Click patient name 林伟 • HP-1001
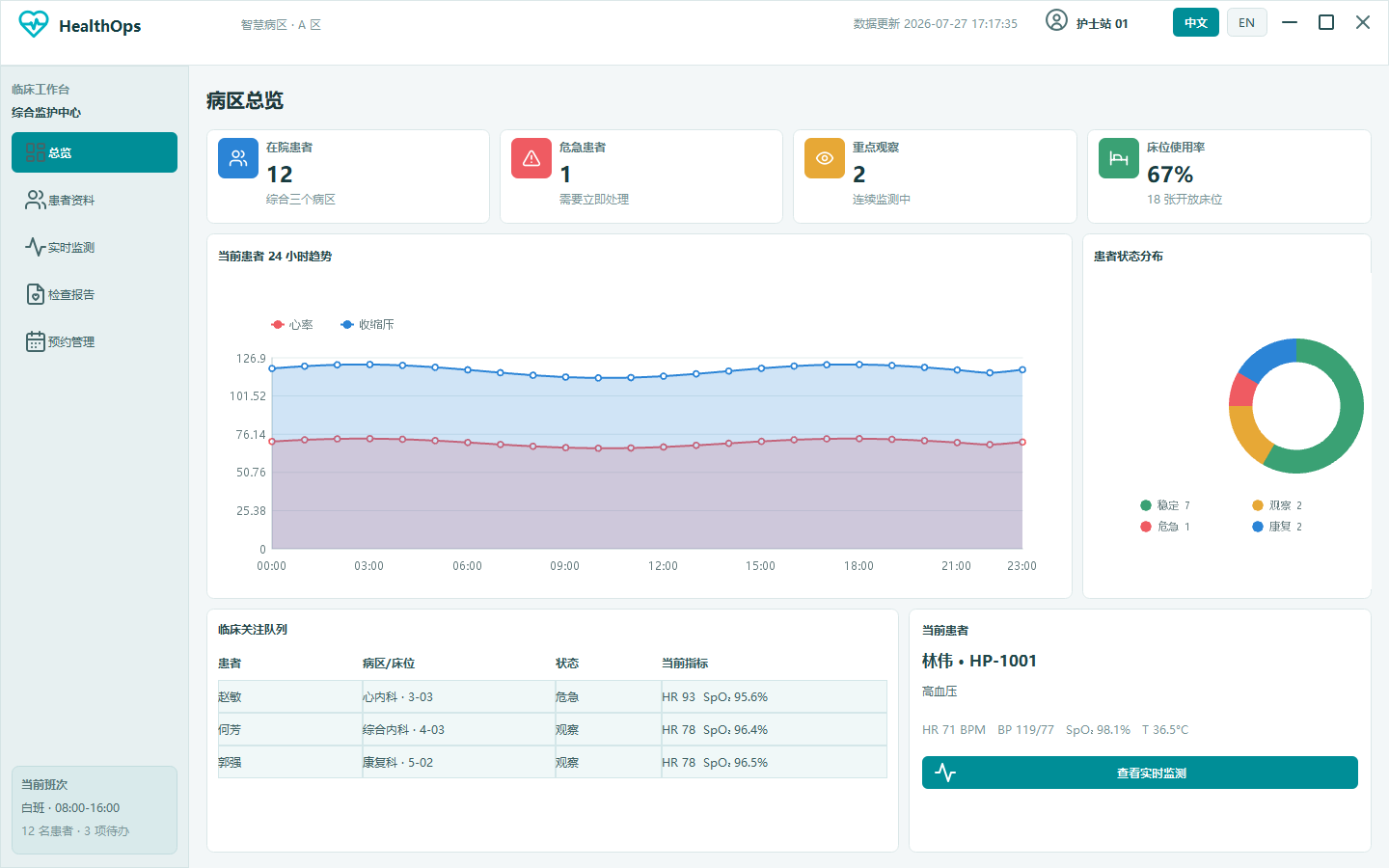1389x868 pixels. point(979,661)
